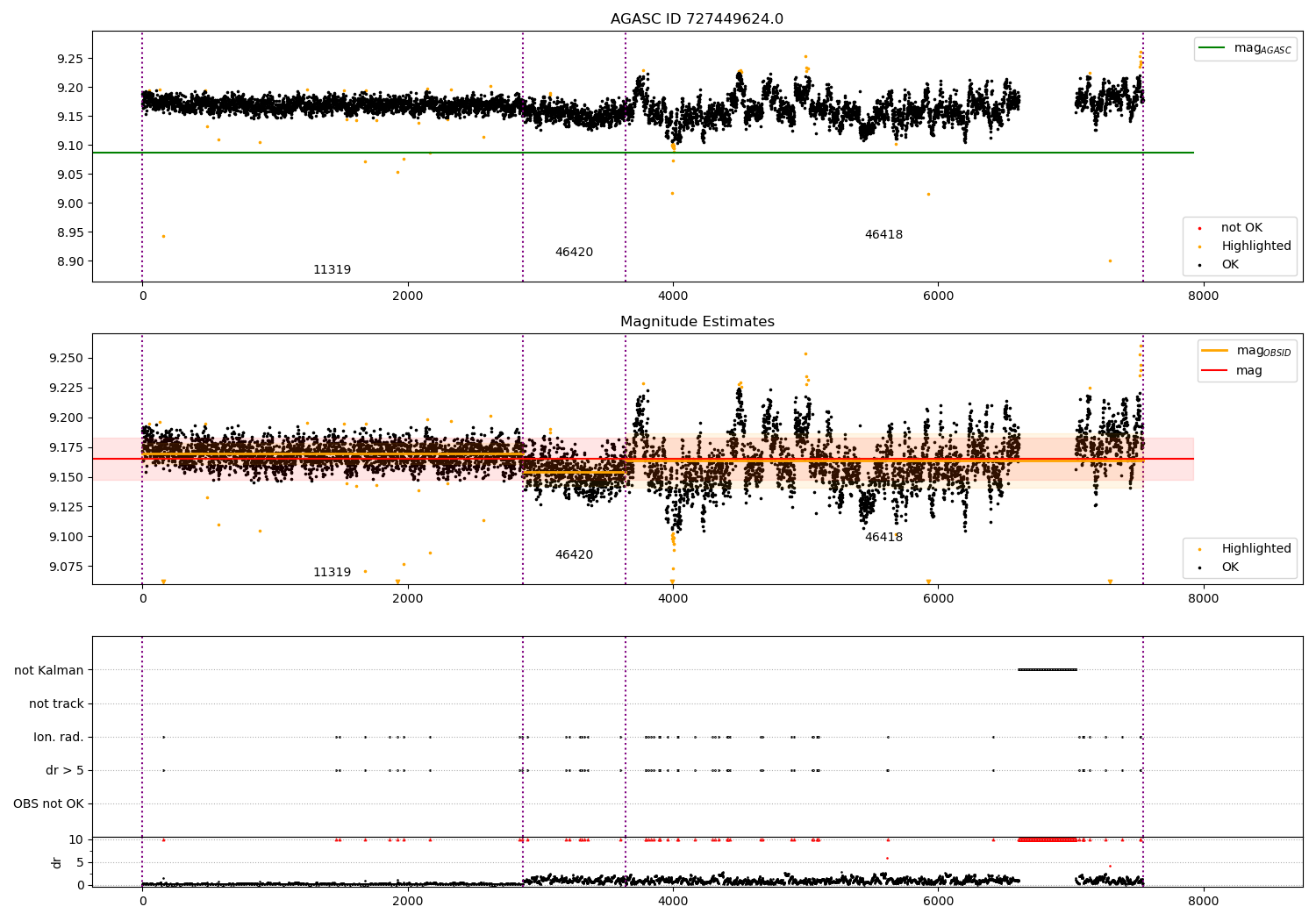Click the mag OBSID legend label in the middle plot
1316x921 pixels.
click(x=1263, y=351)
